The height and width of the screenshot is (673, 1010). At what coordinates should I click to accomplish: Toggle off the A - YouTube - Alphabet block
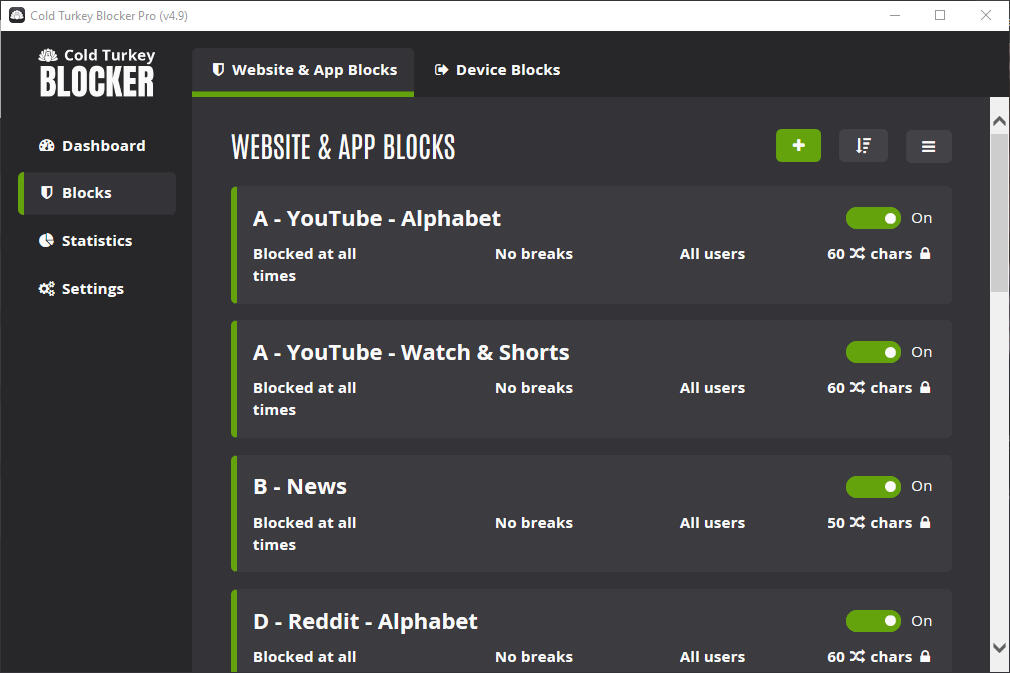pyautogui.click(x=873, y=218)
